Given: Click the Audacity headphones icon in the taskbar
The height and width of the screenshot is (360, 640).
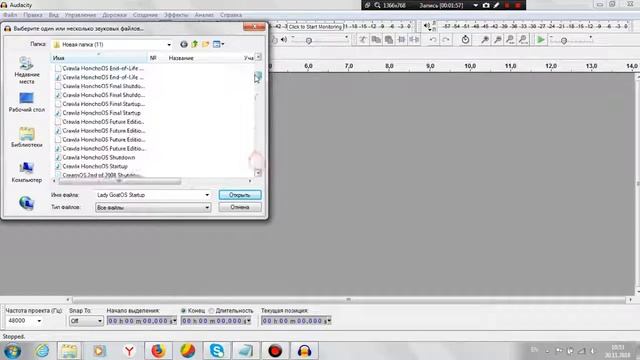Looking at the screenshot, I should (x=304, y=351).
